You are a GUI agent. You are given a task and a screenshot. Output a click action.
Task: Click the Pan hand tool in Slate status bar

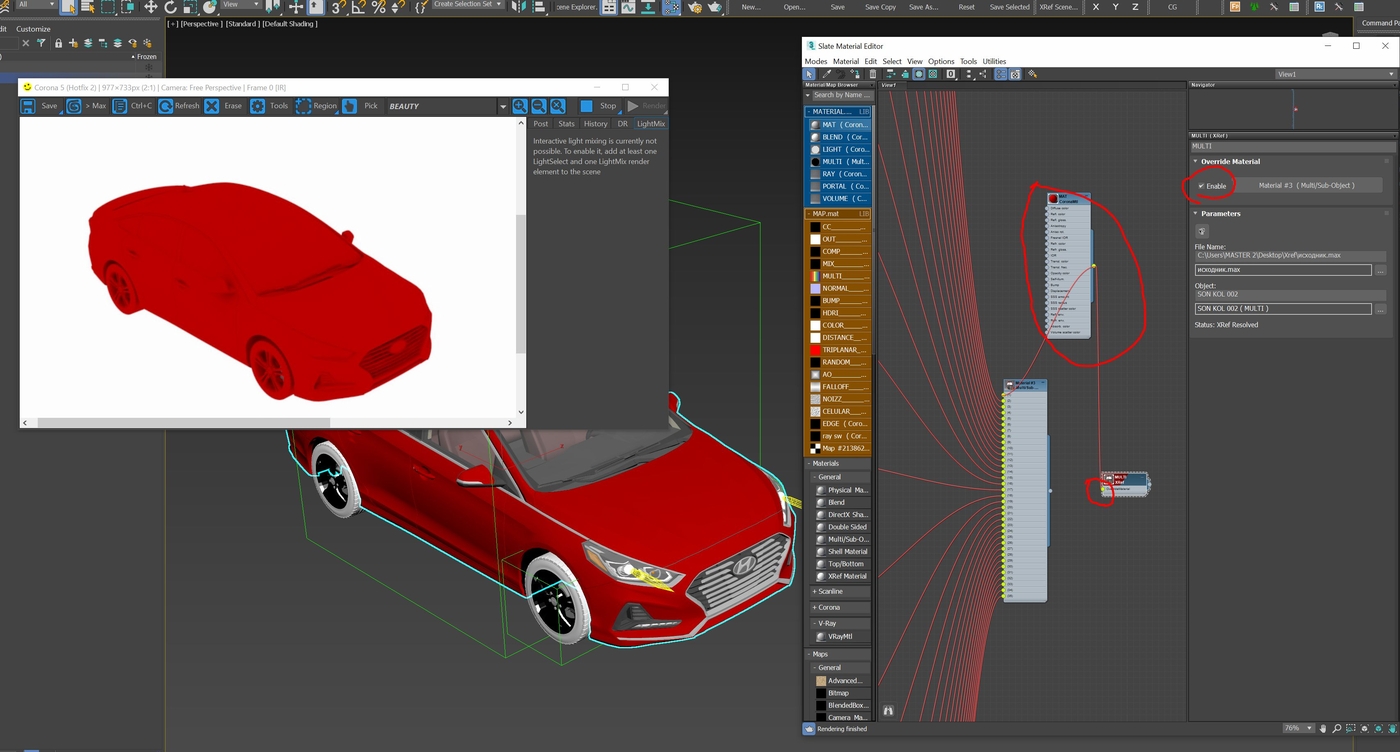pyautogui.click(x=1323, y=728)
